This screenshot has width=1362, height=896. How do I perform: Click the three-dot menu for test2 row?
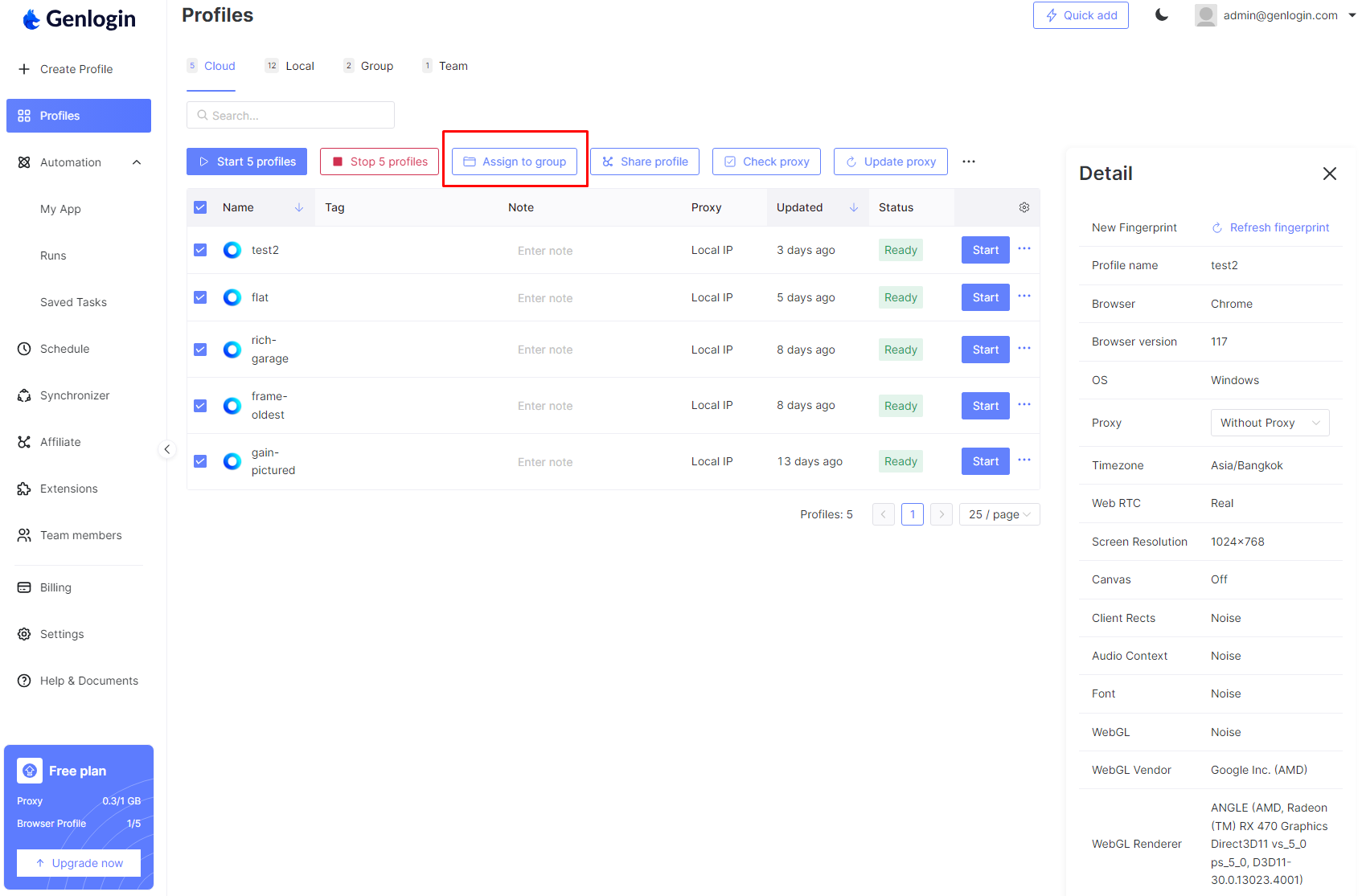coord(1024,249)
